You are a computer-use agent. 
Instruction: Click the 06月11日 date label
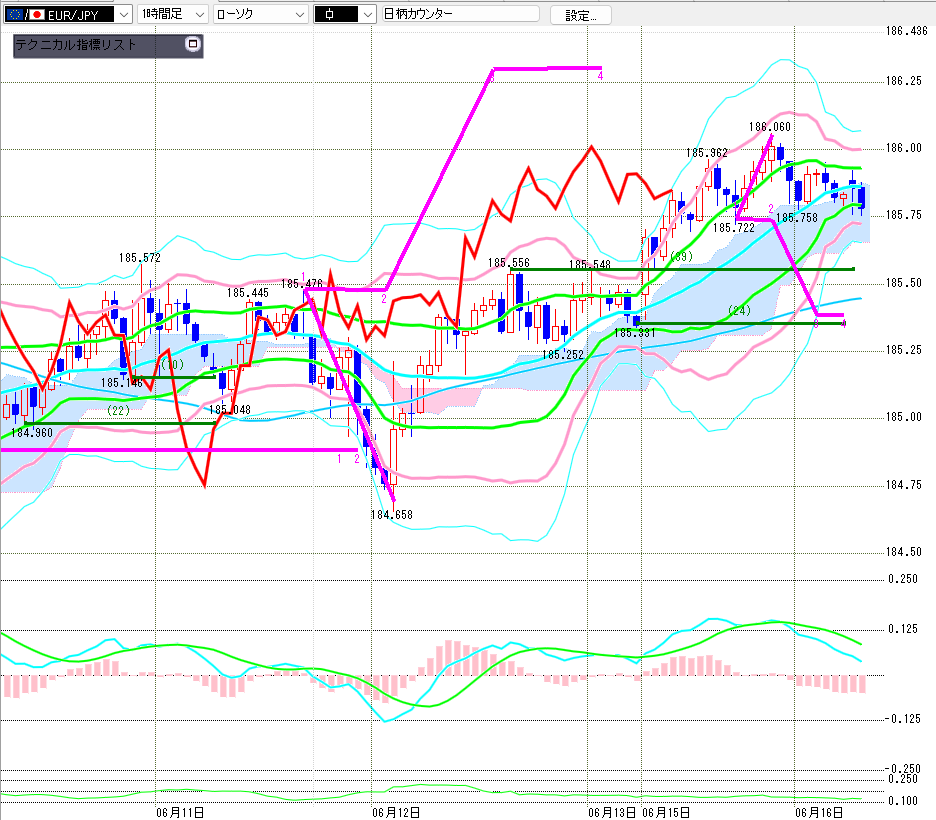coord(180,812)
